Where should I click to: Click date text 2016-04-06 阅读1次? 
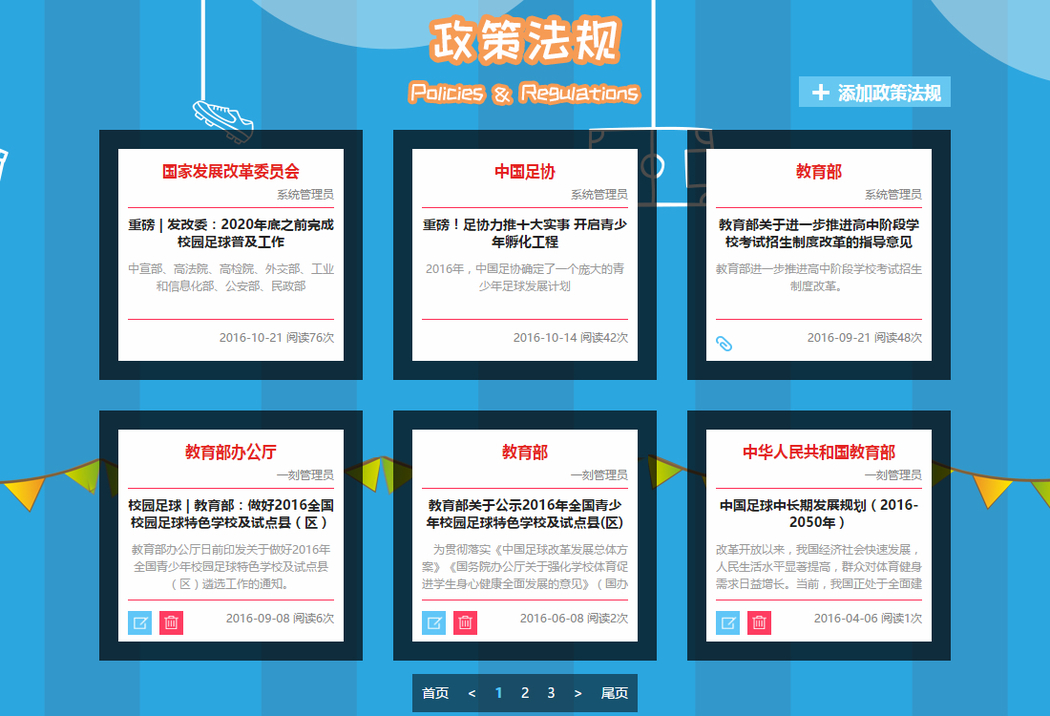(868, 618)
